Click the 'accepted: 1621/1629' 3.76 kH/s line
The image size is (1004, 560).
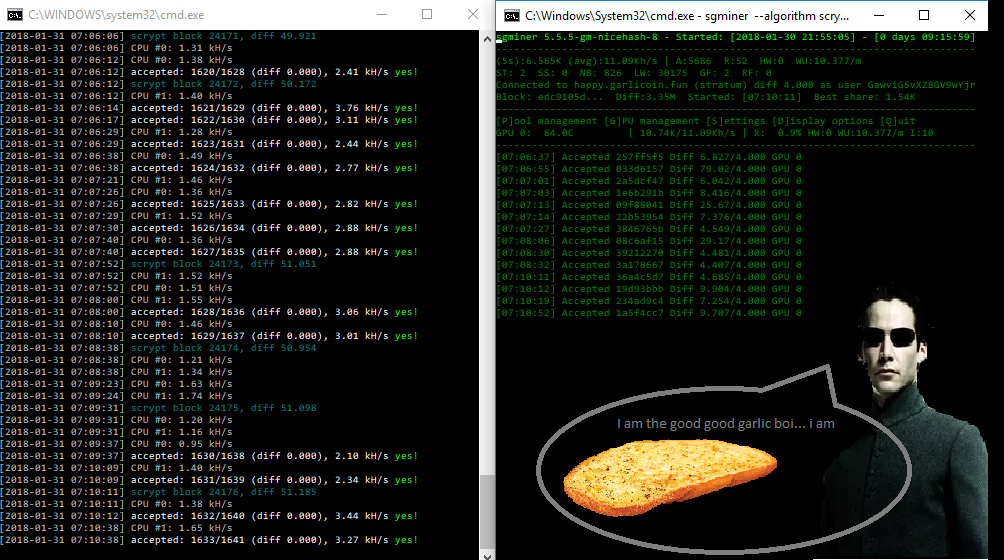point(209,108)
